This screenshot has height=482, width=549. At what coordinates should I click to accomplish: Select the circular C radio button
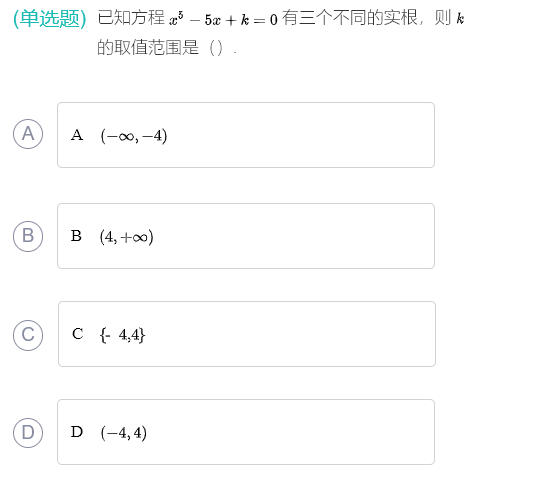tap(28, 335)
